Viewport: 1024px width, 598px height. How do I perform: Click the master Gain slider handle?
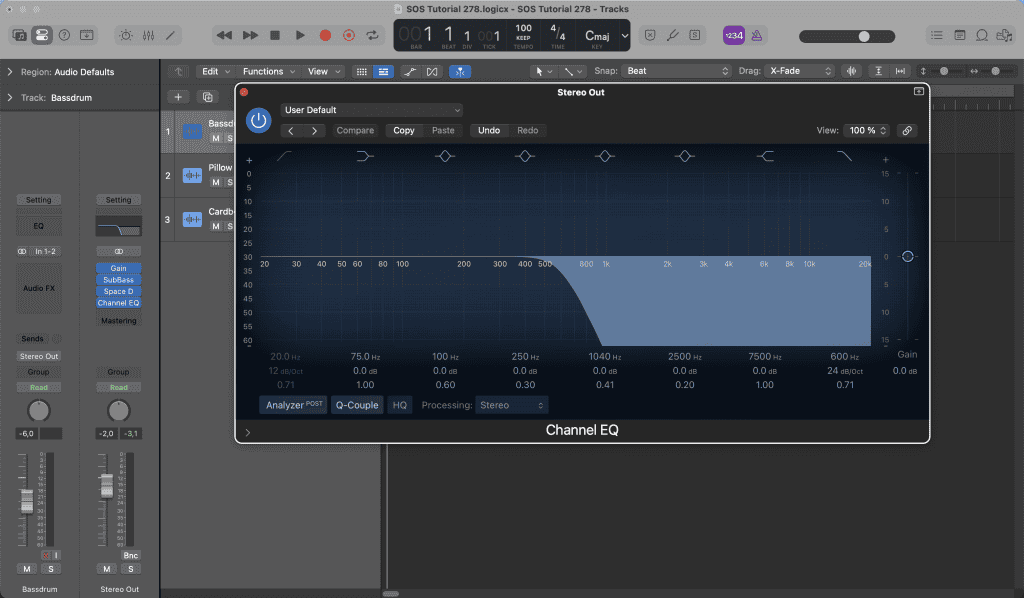pos(907,257)
